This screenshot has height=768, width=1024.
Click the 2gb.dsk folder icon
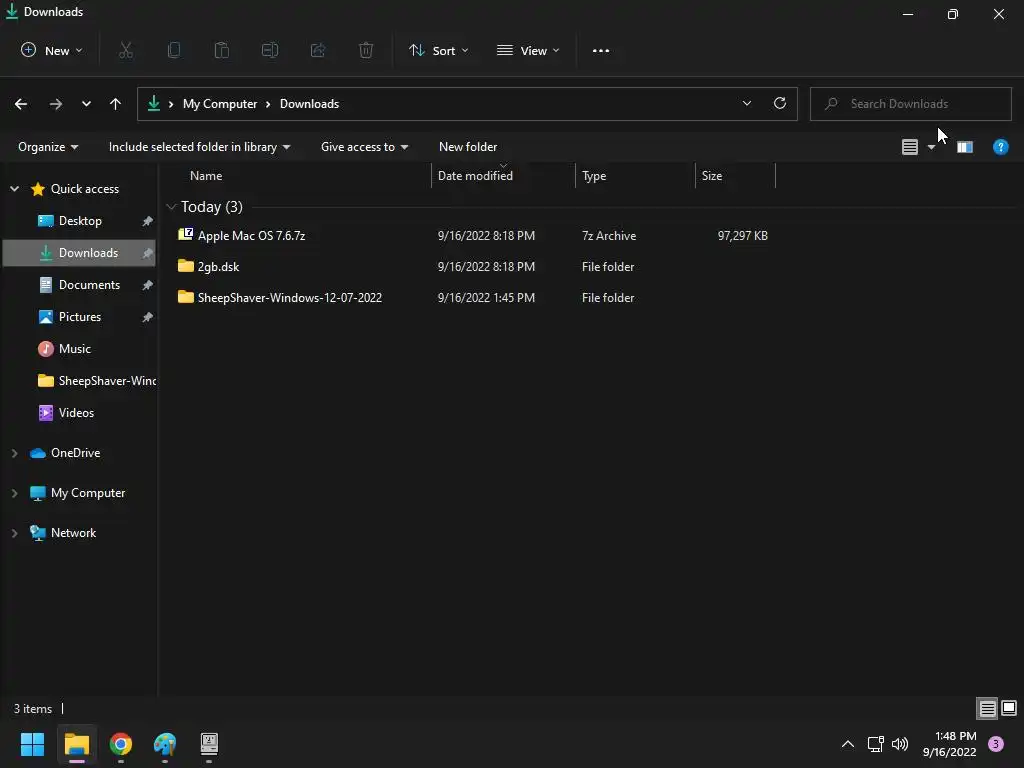[x=185, y=266]
